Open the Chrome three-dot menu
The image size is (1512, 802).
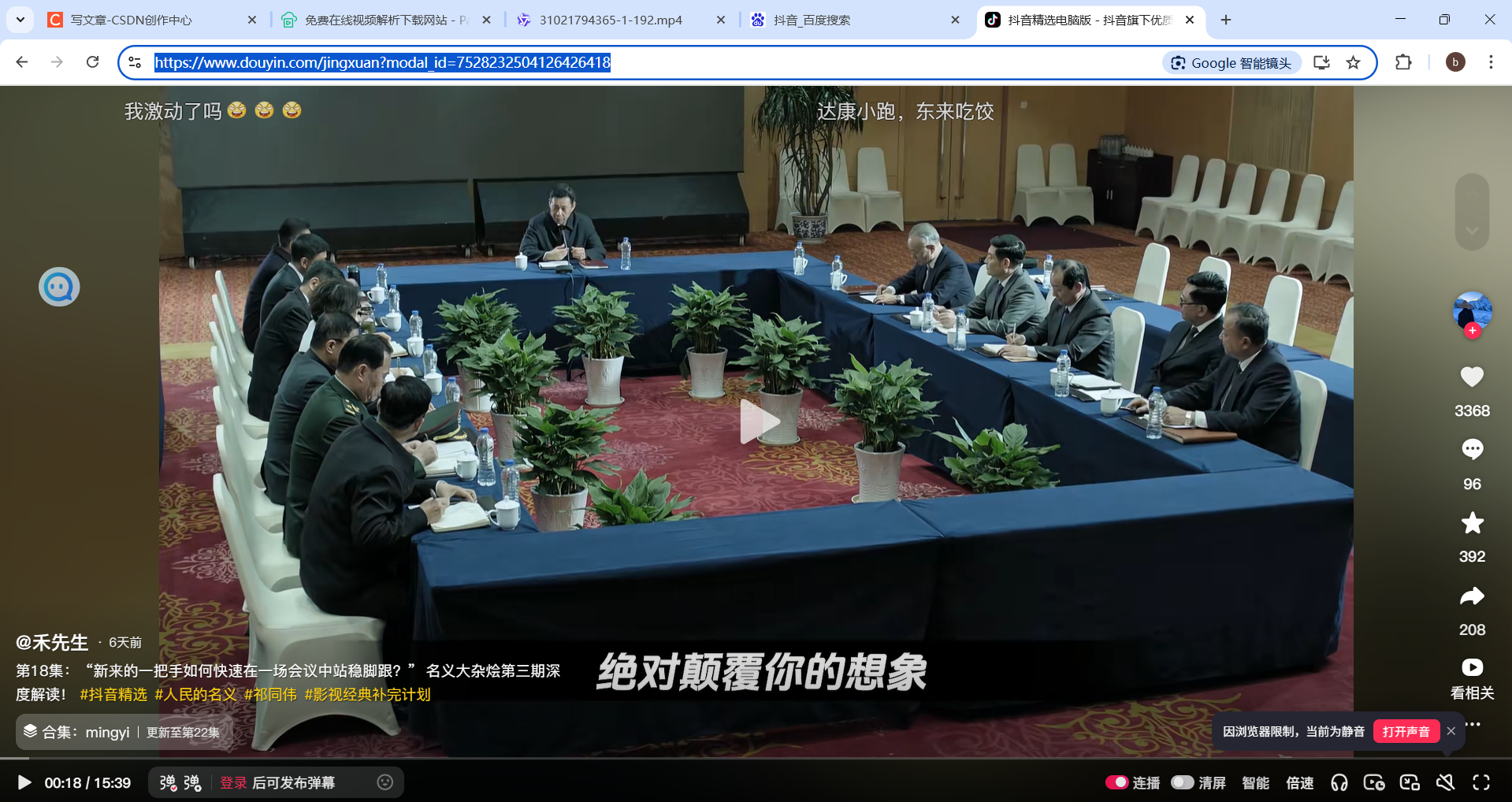[x=1491, y=62]
